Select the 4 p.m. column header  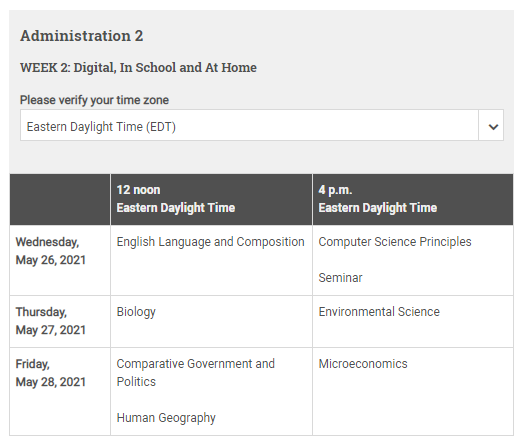[x=413, y=199]
